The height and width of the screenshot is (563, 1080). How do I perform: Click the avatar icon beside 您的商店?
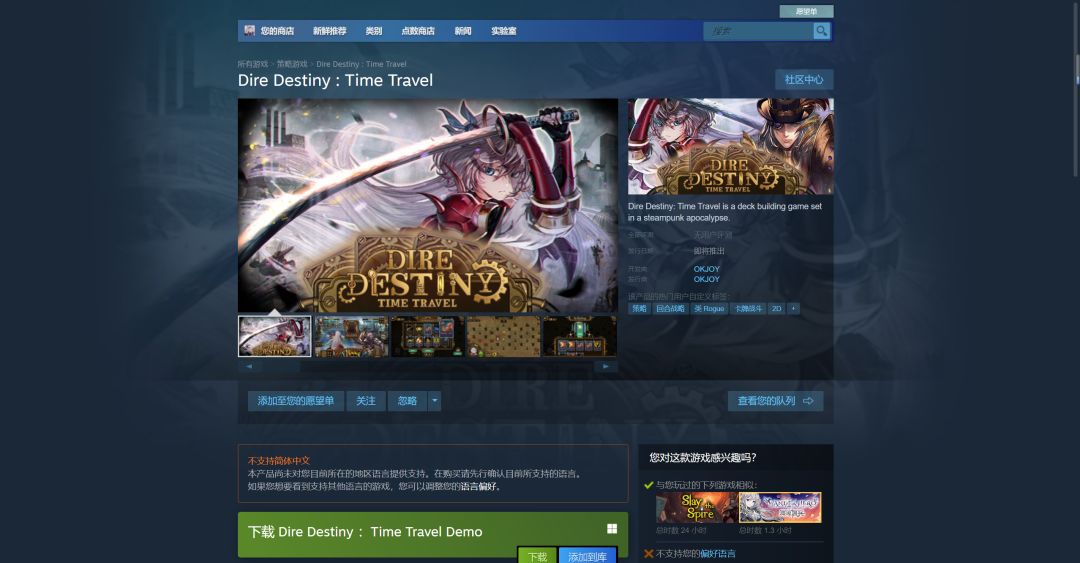pos(249,31)
